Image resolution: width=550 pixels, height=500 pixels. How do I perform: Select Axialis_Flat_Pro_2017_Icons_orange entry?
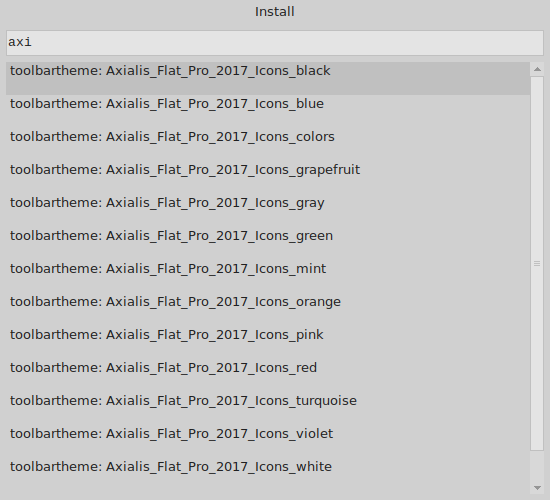pos(268,309)
